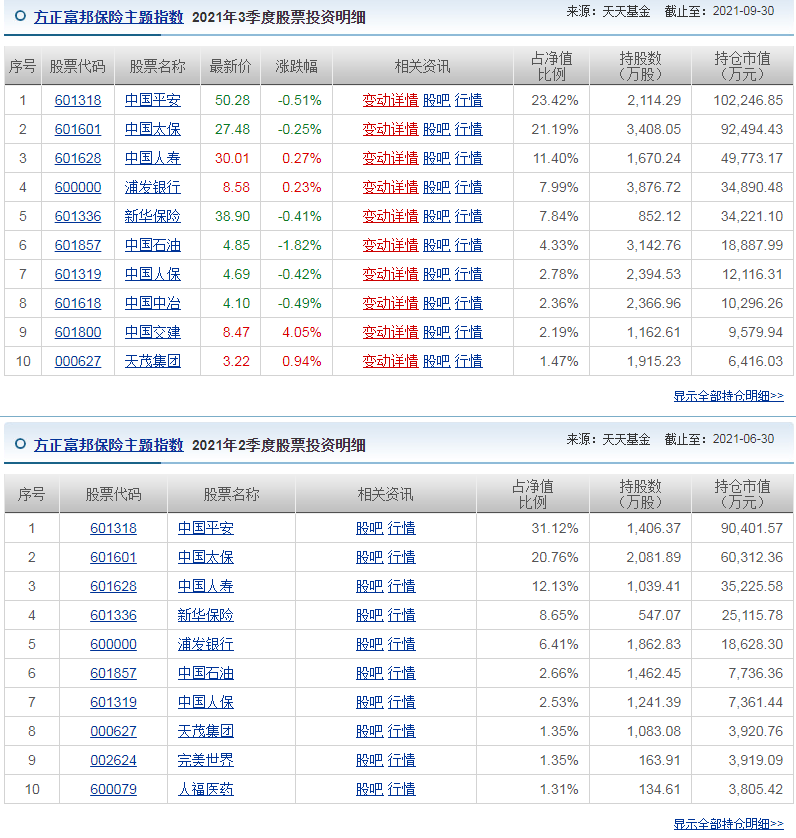This screenshot has width=796, height=838.
Task: Open 中国人寿 stock name in Q3 table
Action: [x=152, y=158]
